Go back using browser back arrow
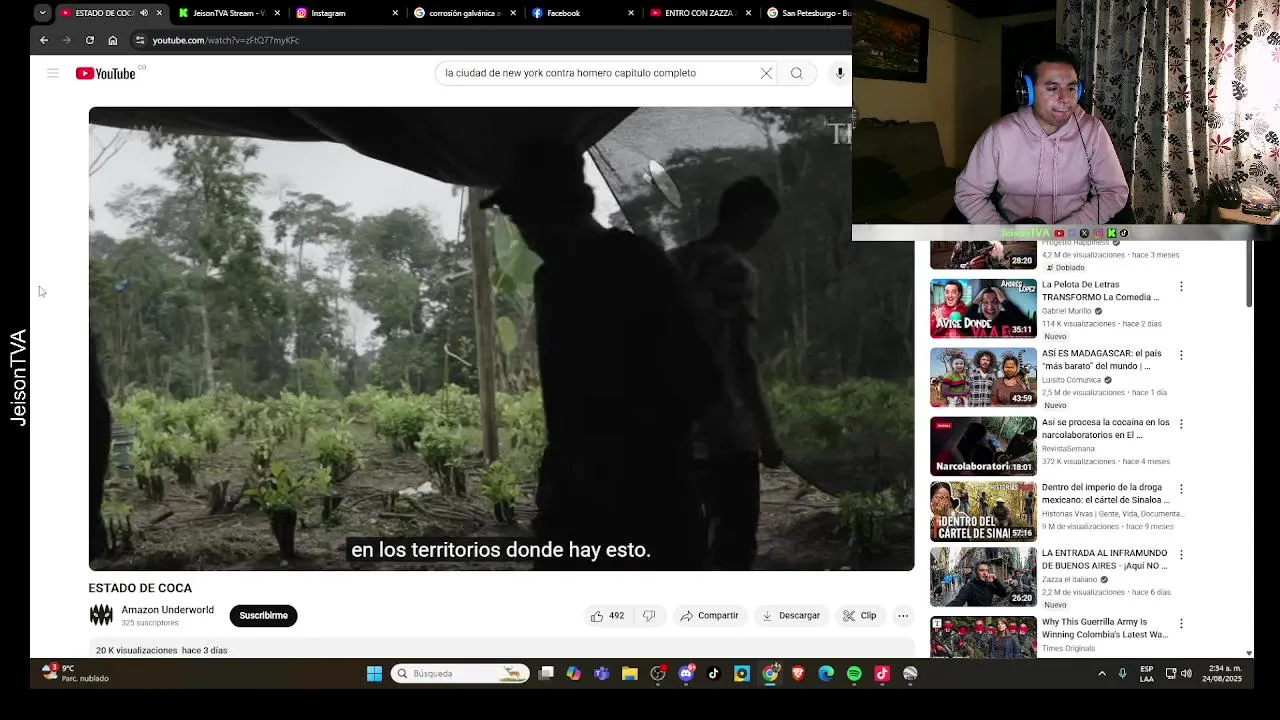The height and width of the screenshot is (720, 1280). point(44,40)
